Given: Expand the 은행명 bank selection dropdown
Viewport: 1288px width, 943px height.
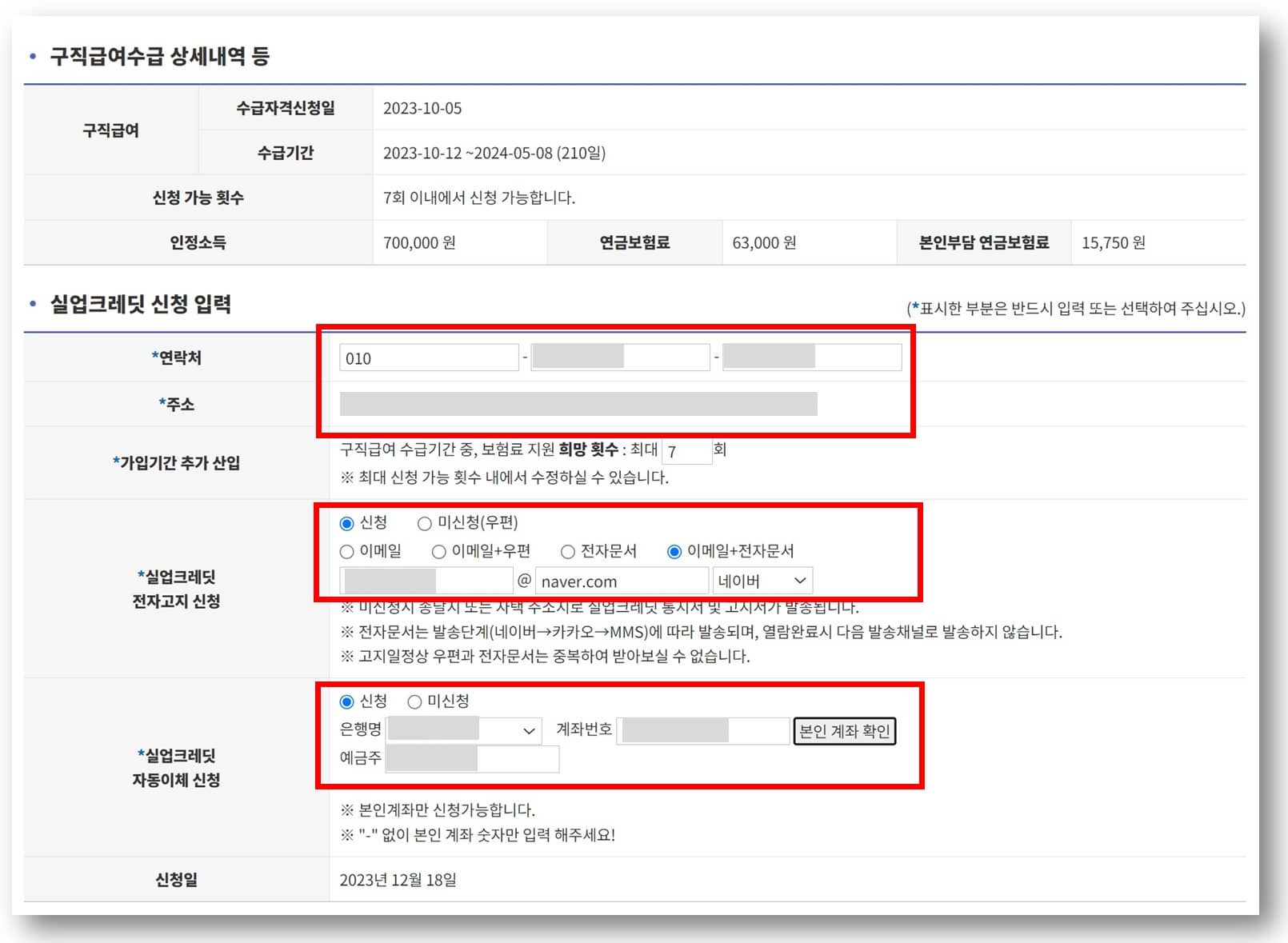Looking at the screenshot, I should point(464,730).
